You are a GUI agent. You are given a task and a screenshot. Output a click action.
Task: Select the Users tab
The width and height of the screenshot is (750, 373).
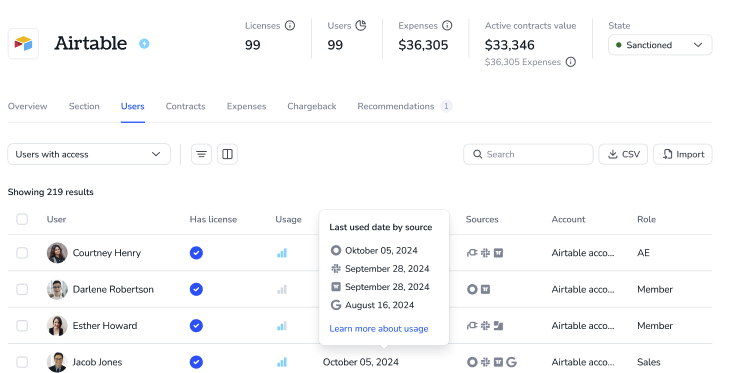pos(132,106)
